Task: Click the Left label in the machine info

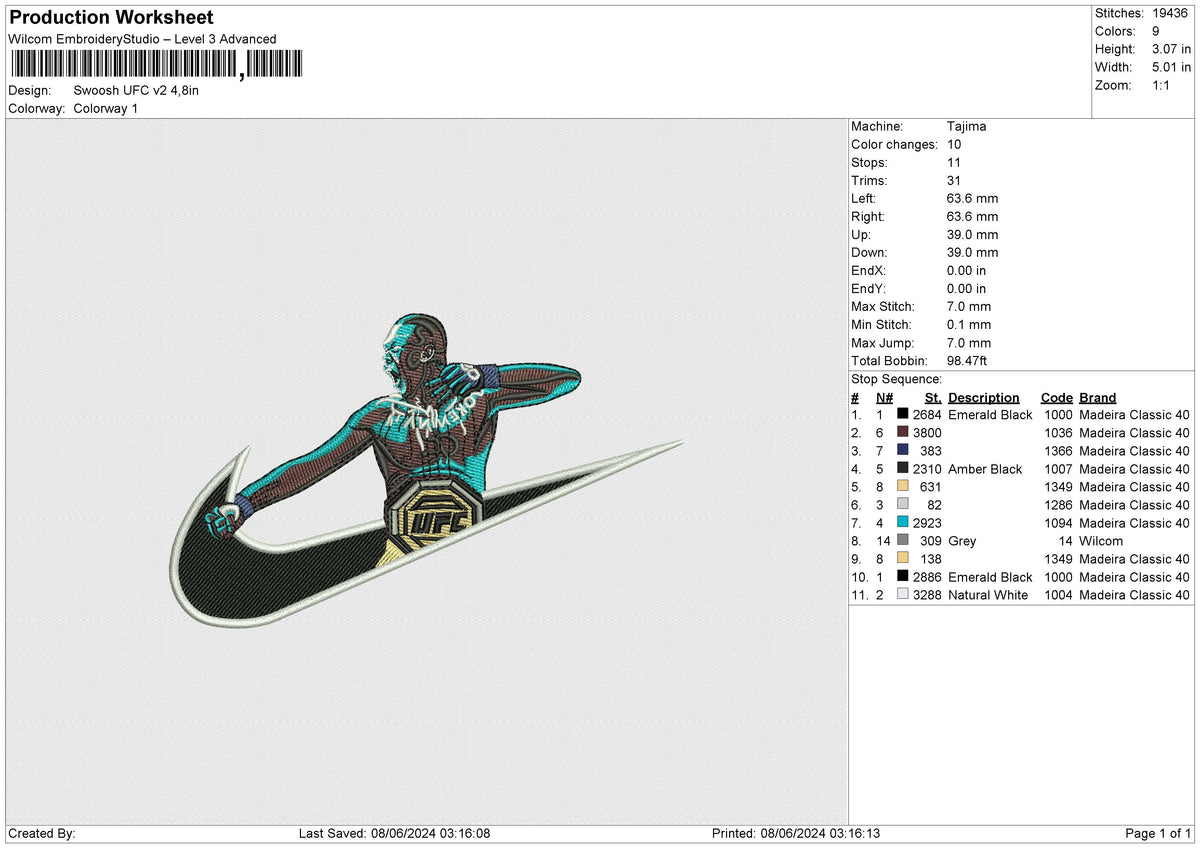Action: click(864, 199)
